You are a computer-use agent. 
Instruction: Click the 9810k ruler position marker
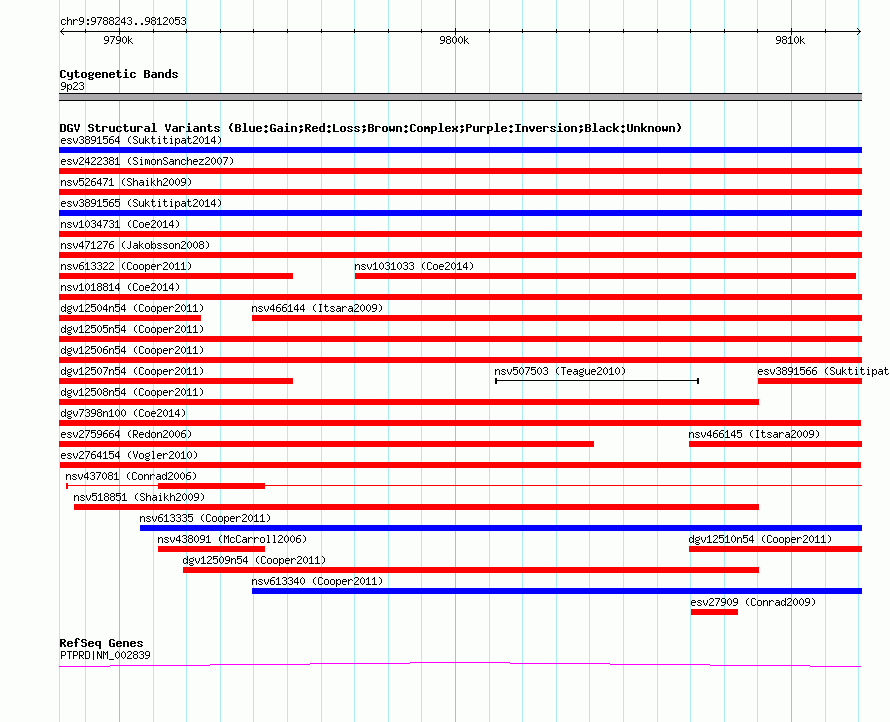[790, 40]
